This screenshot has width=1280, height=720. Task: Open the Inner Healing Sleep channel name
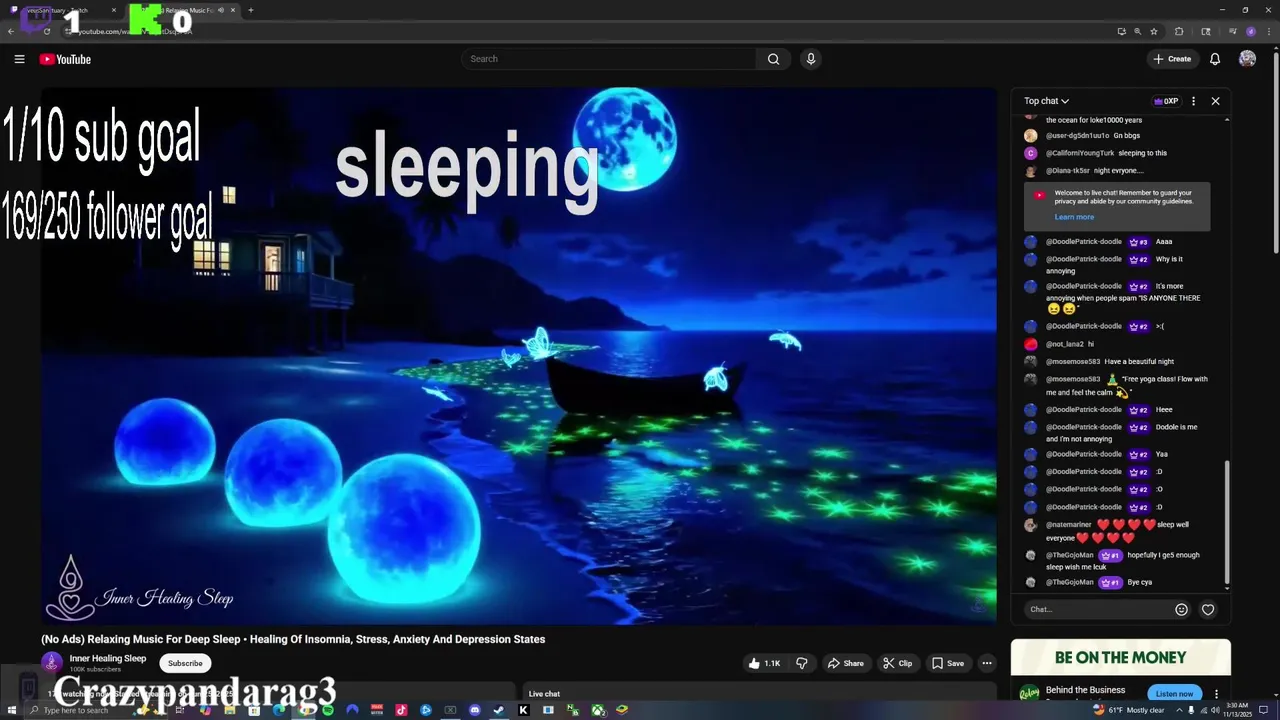click(108, 658)
